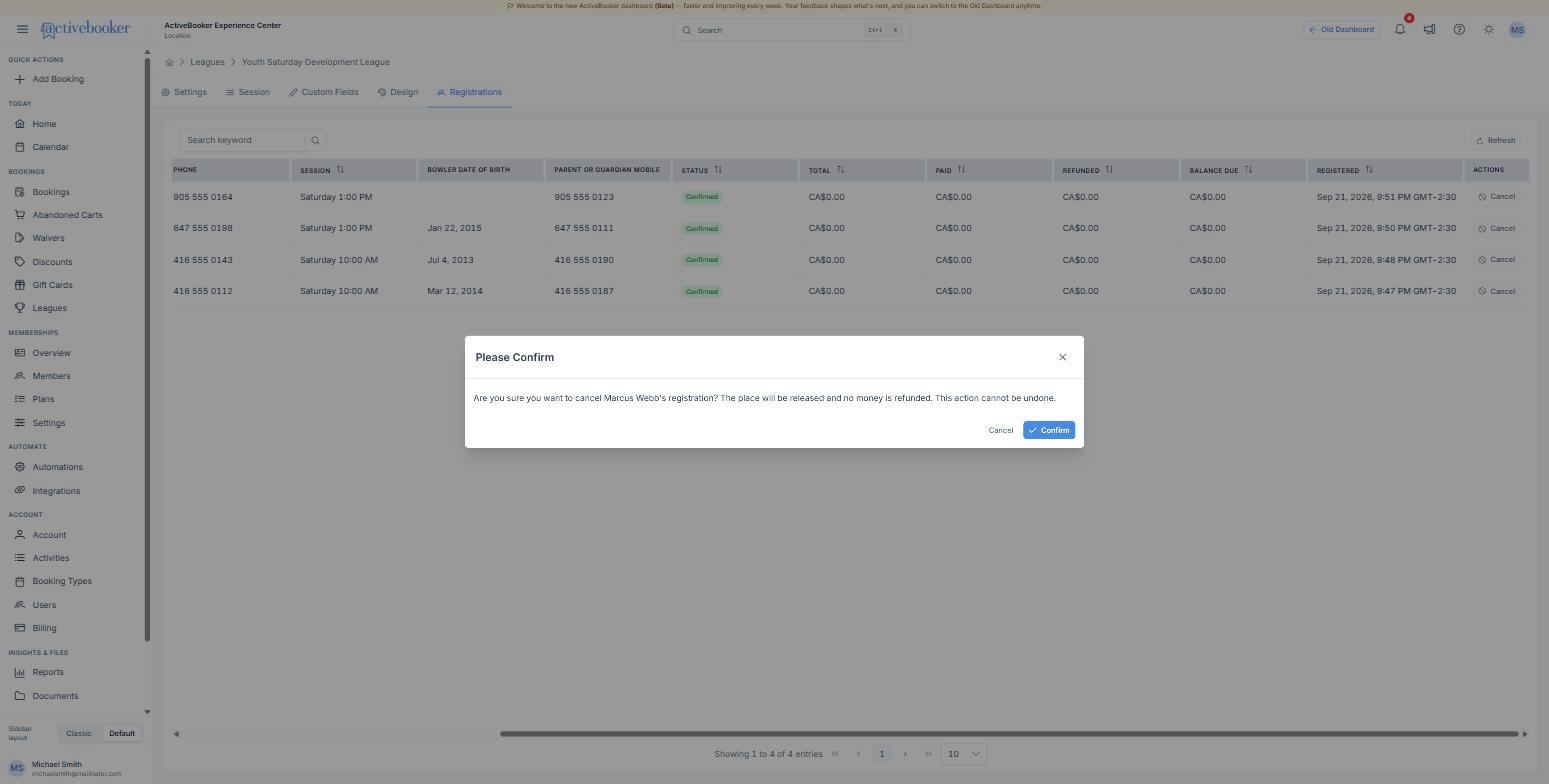The height and width of the screenshot is (784, 1549).
Task: Confirm the registration cancellation
Action: (1048, 430)
